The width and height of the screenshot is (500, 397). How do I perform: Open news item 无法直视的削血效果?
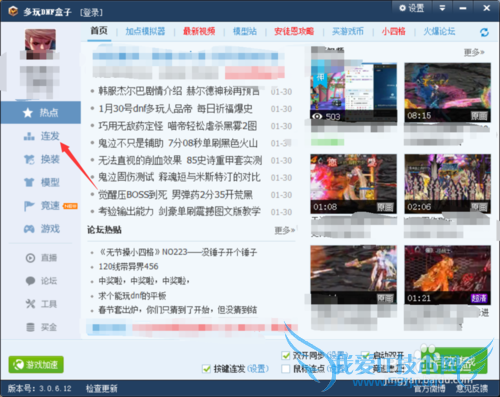pos(180,161)
